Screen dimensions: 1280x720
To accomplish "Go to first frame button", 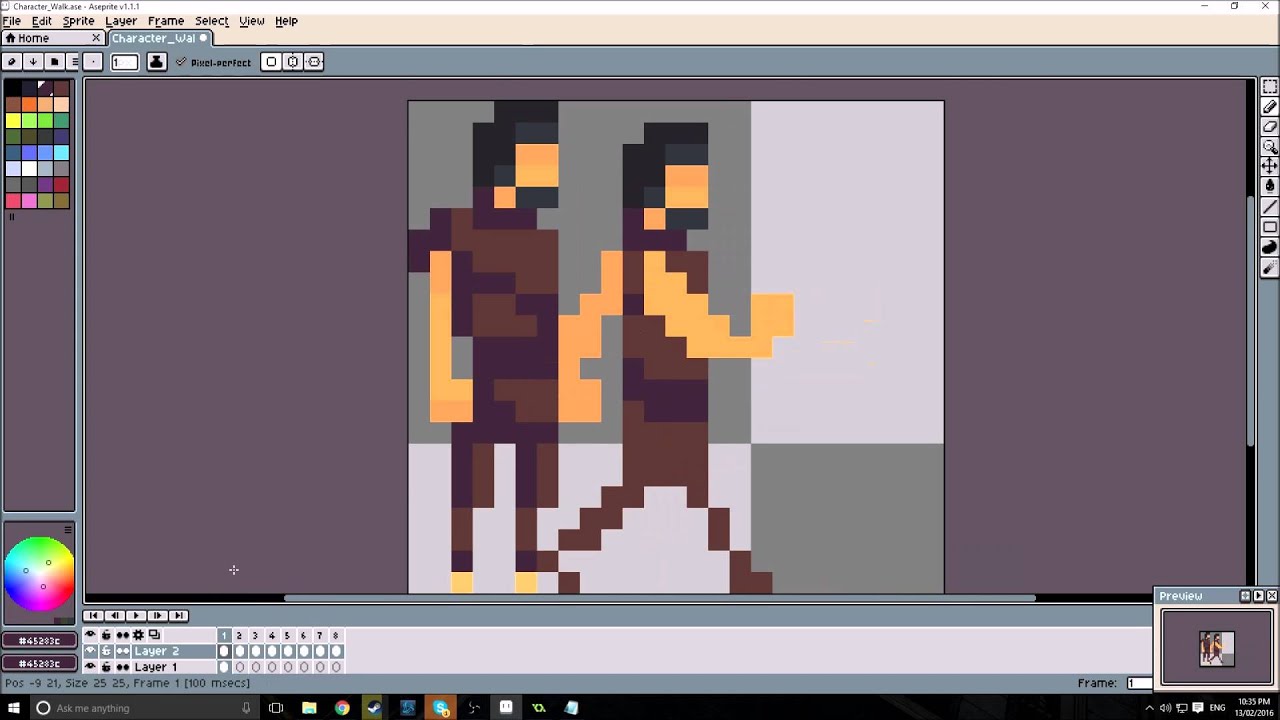I will pos(93,616).
